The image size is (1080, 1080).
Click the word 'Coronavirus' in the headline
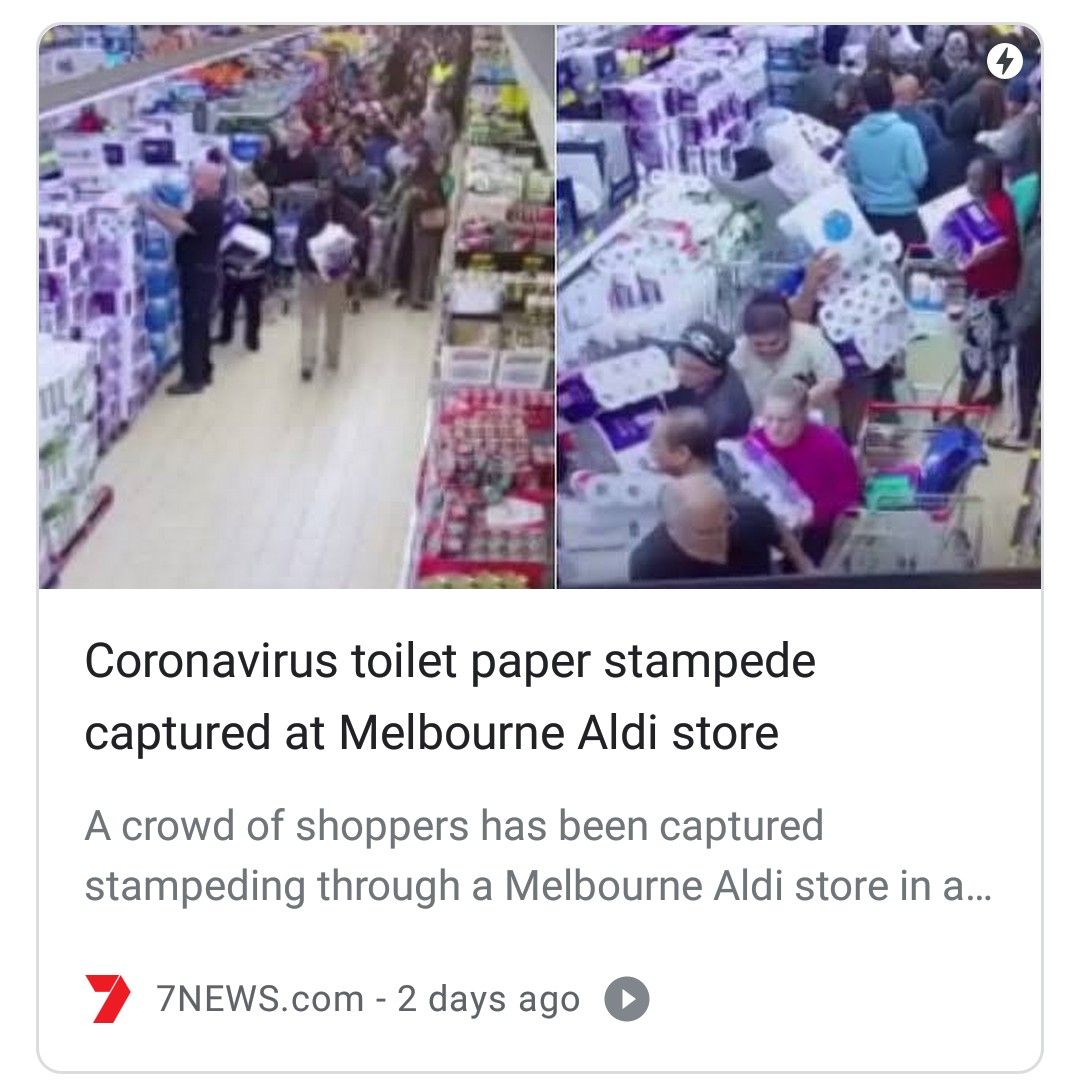211,661
